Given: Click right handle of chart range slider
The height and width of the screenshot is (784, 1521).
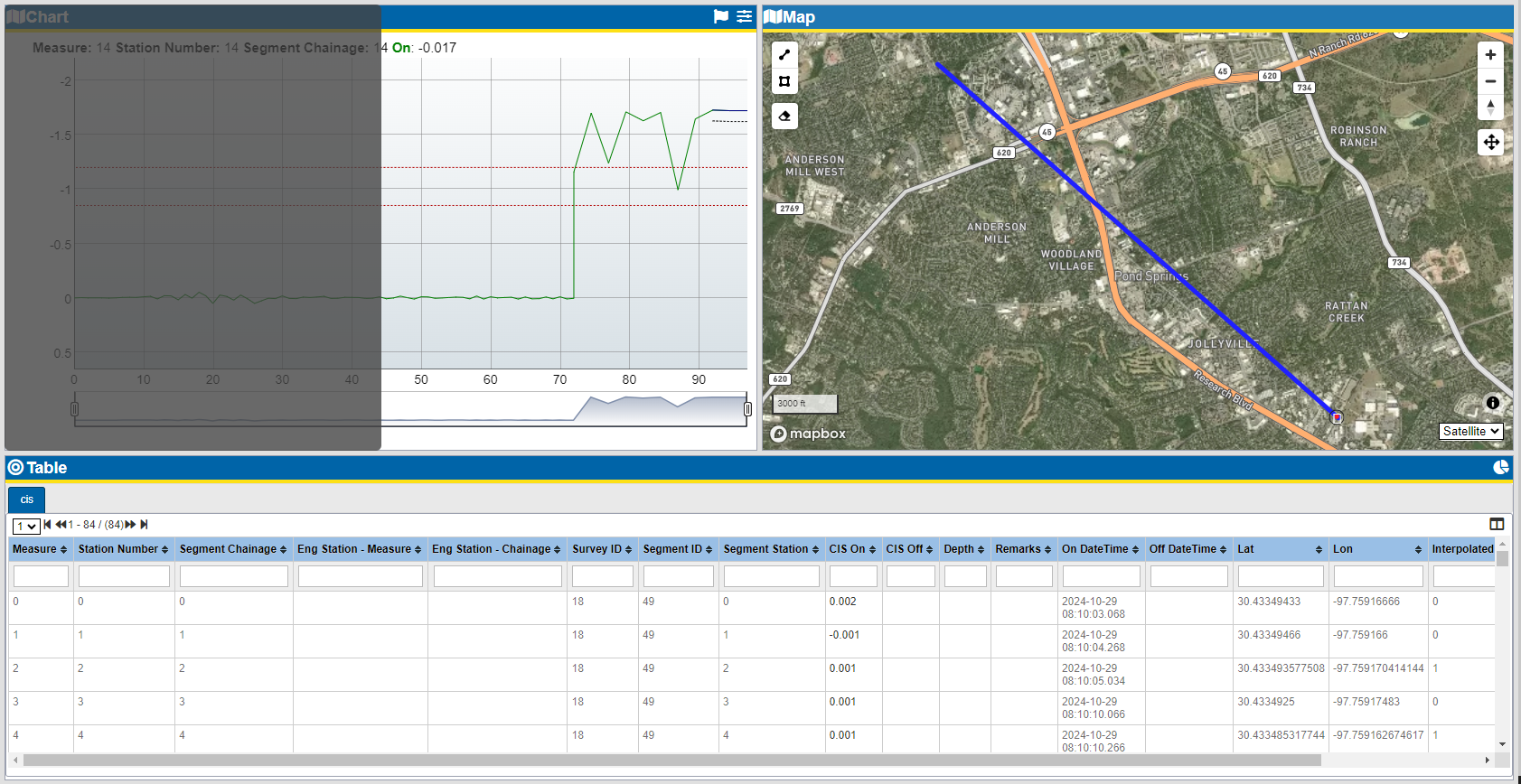Looking at the screenshot, I should tap(747, 409).
